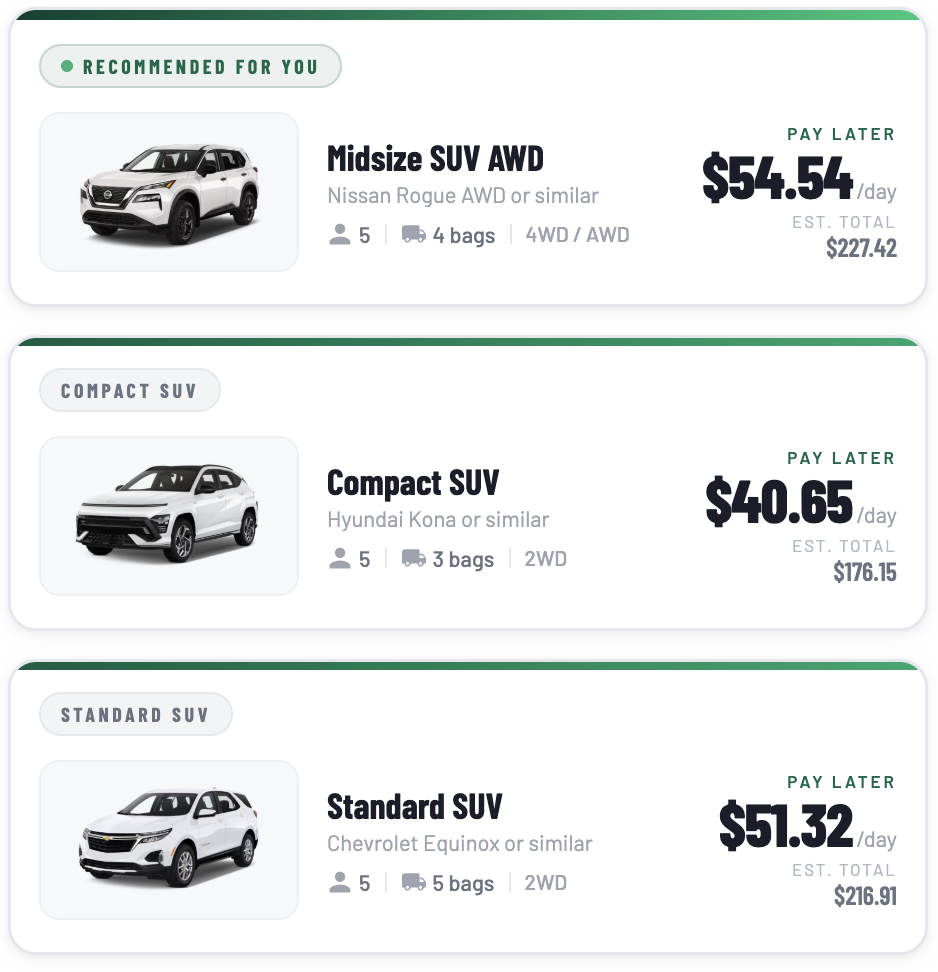Click the luggage icon next to 4 bags
The width and height of the screenshot is (938, 972).
(x=413, y=235)
